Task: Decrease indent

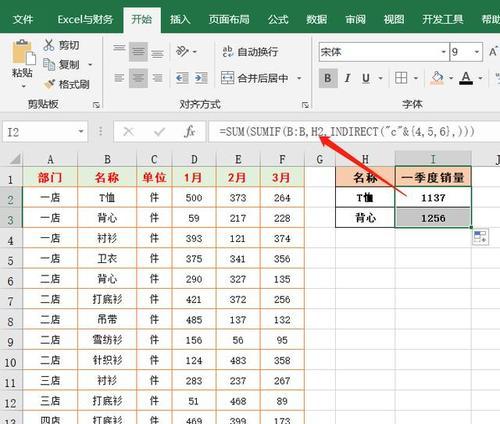Action: [x=182, y=78]
